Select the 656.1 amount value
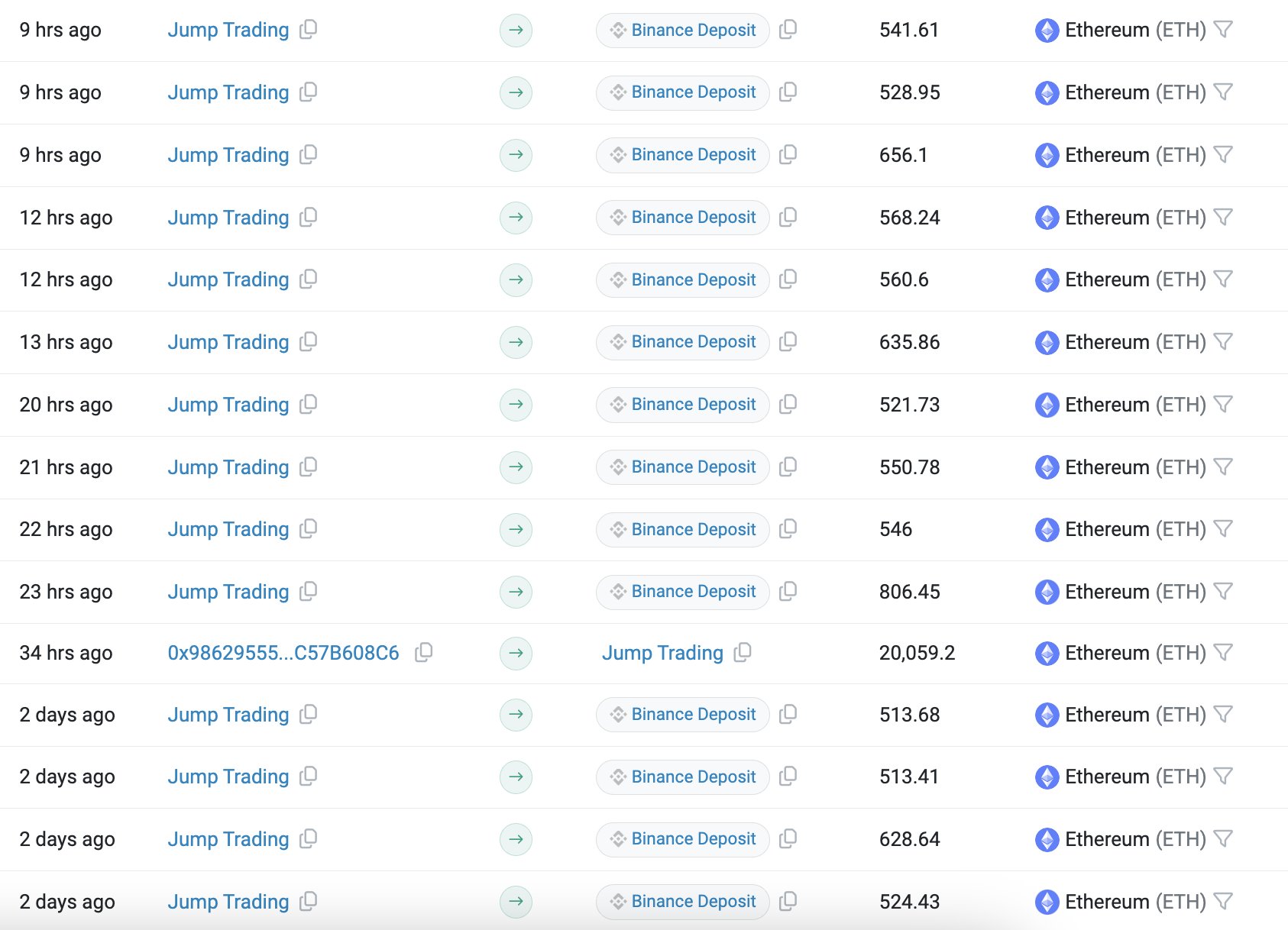The height and width of the screenshot is (930, 1288). point(904,155)
